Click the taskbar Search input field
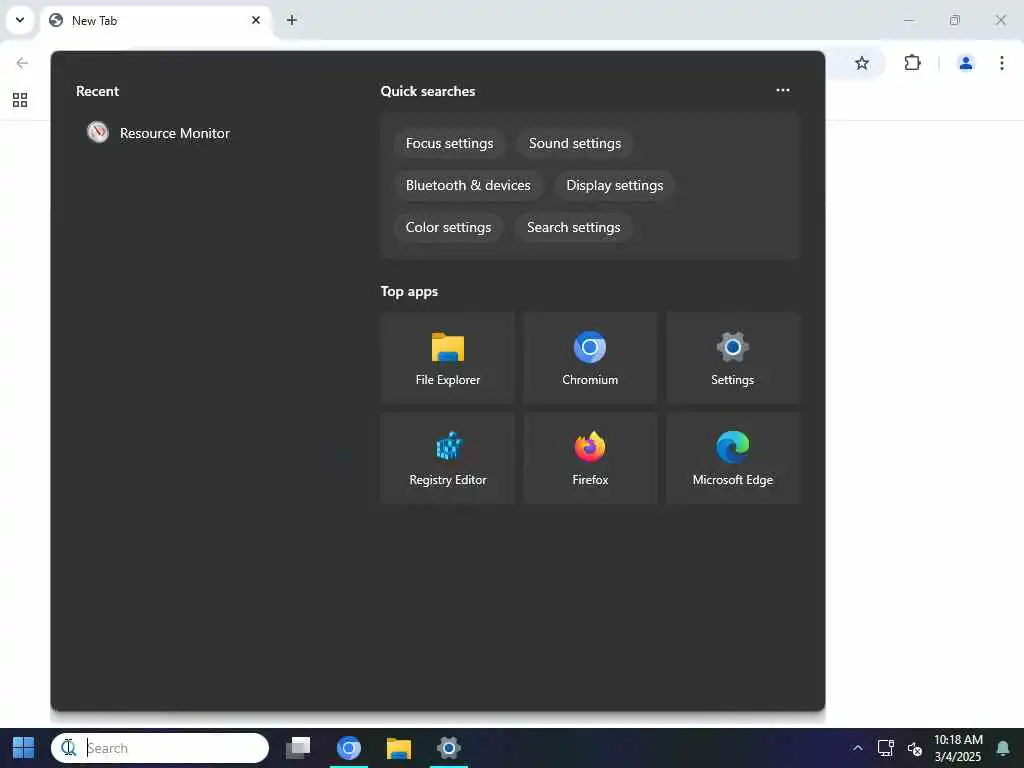Screen dimensions: 1024x768 tap(160, 748)
